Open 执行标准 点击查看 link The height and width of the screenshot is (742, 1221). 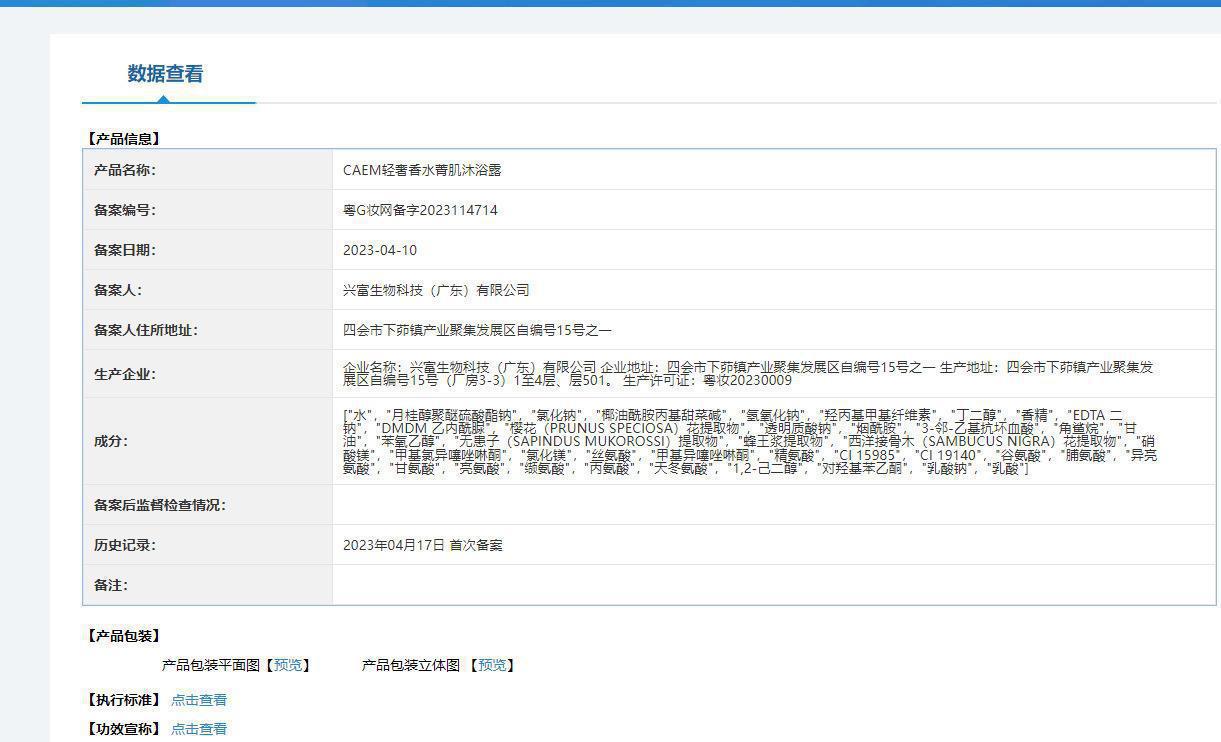point(199,700)
